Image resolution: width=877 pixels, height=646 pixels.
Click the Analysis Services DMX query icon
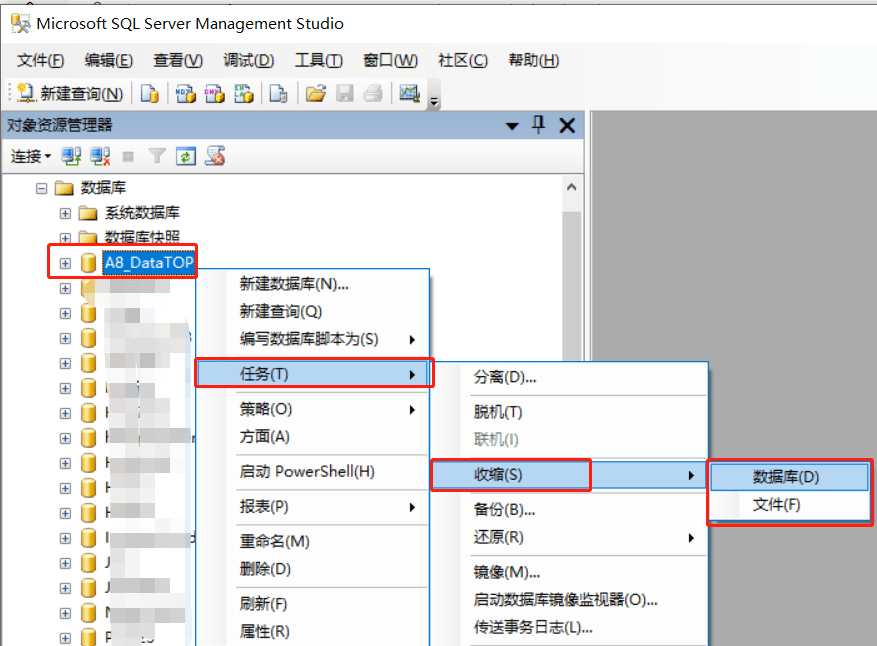point(214,93)
